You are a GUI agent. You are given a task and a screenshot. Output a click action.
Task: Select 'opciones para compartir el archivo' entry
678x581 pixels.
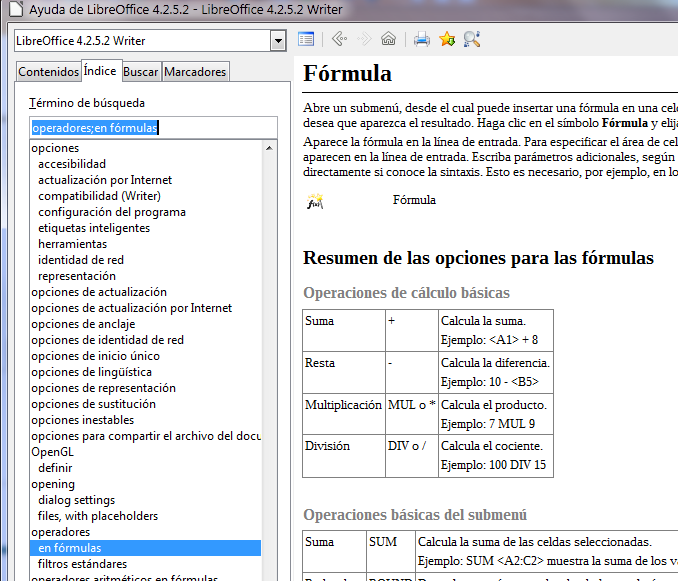point(146,436)
